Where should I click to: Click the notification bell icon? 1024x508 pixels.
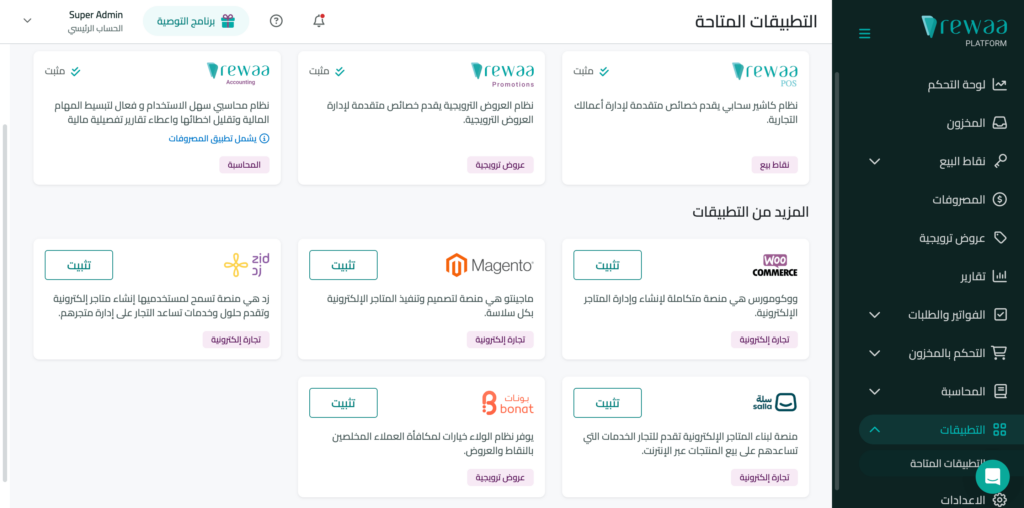319,21
